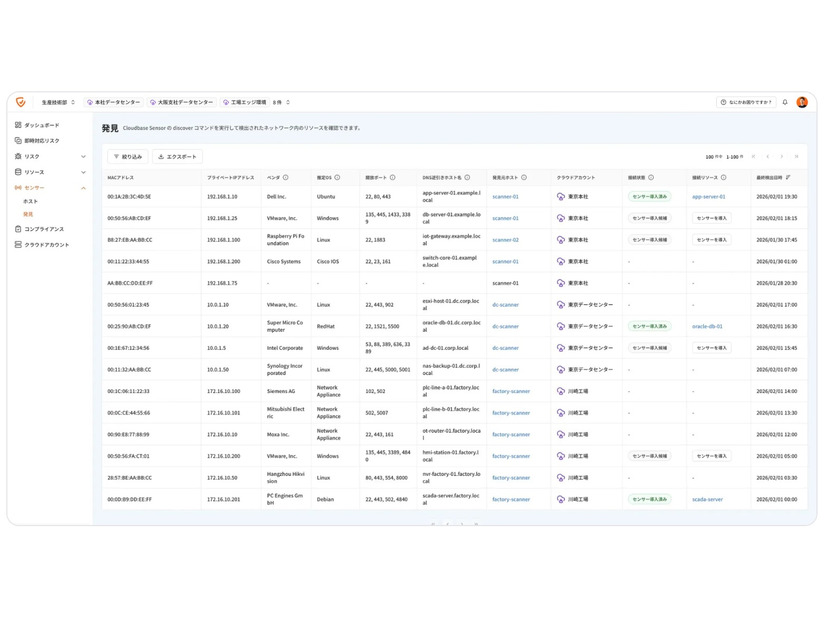Open the 8件 cloud account filter dropdown
The image size is (826, 620).
click(x=282, y=102)
